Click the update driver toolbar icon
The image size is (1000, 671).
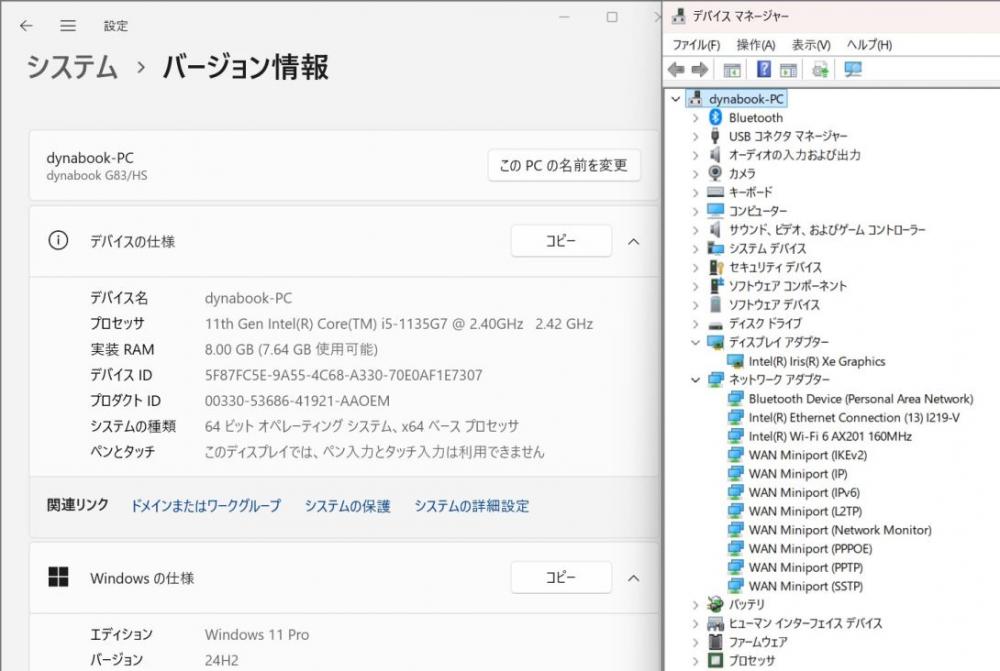point(820,70)
